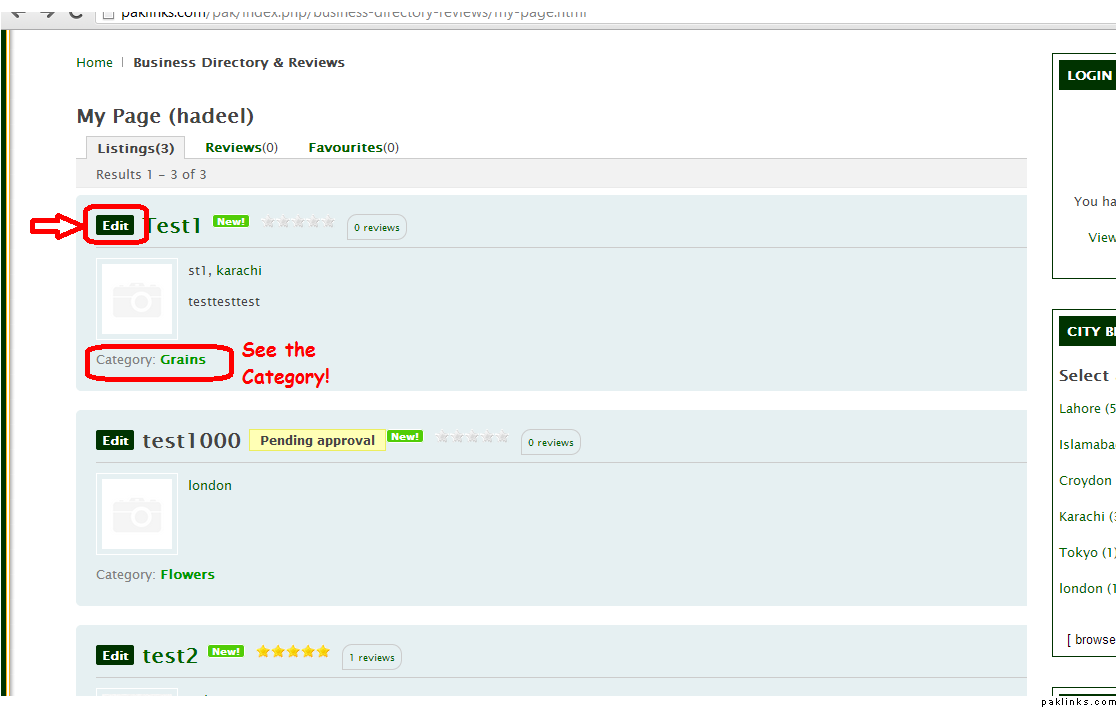Click Edit button for test1000 listing
The image size is (1117, 708).
pos(115,441)
